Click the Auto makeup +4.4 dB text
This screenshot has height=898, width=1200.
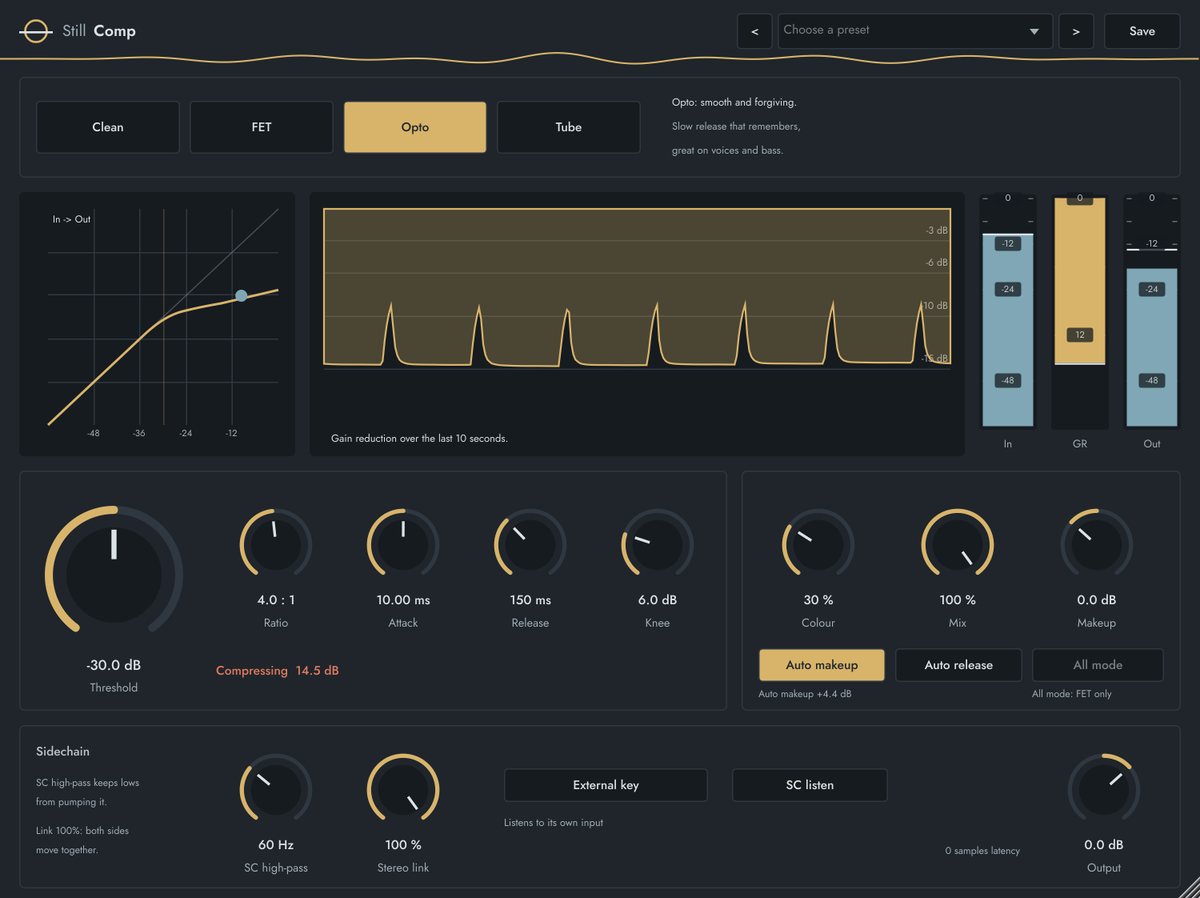tap(805, 694)
